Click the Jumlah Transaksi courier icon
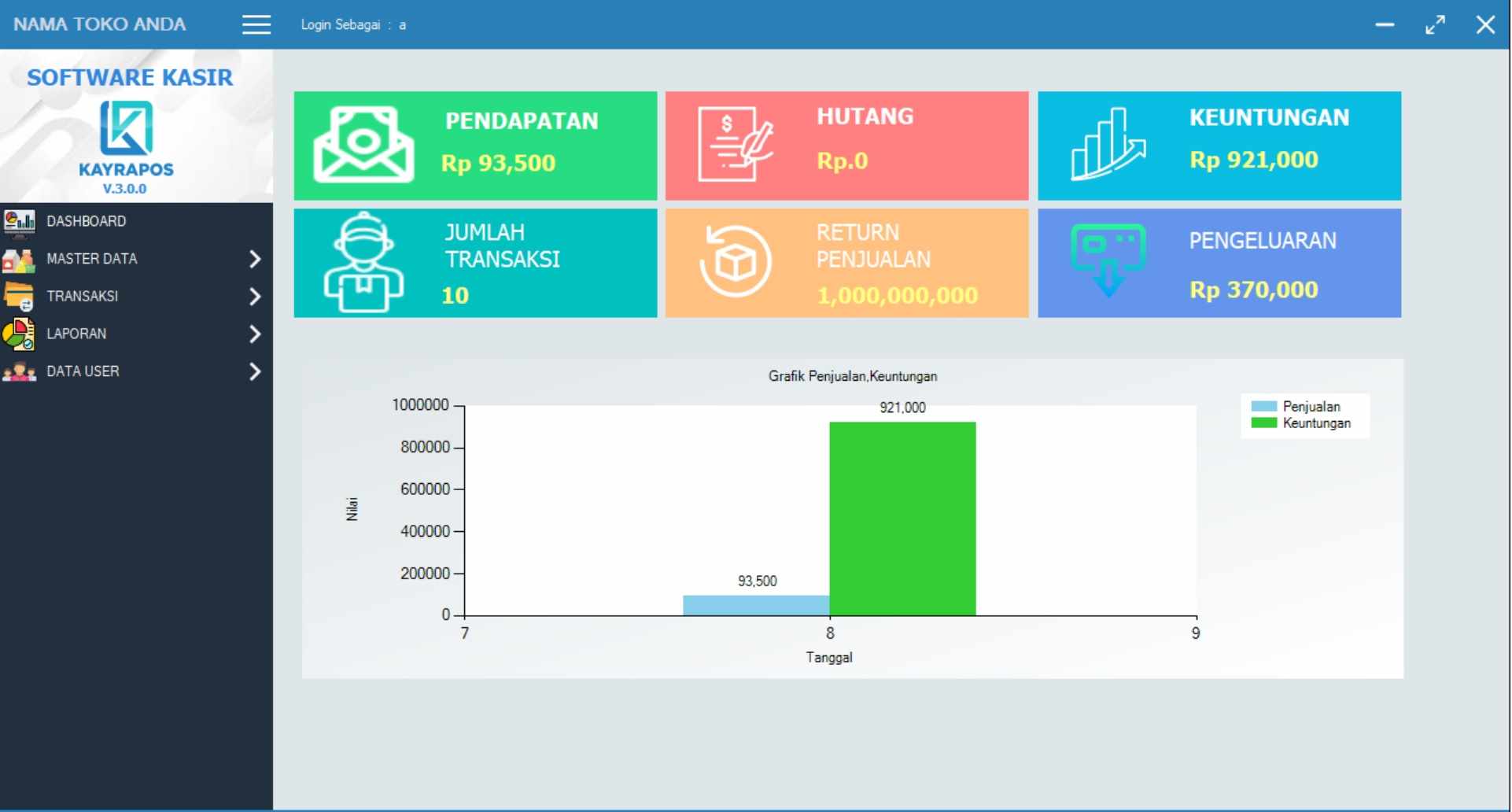 [363, 263]
